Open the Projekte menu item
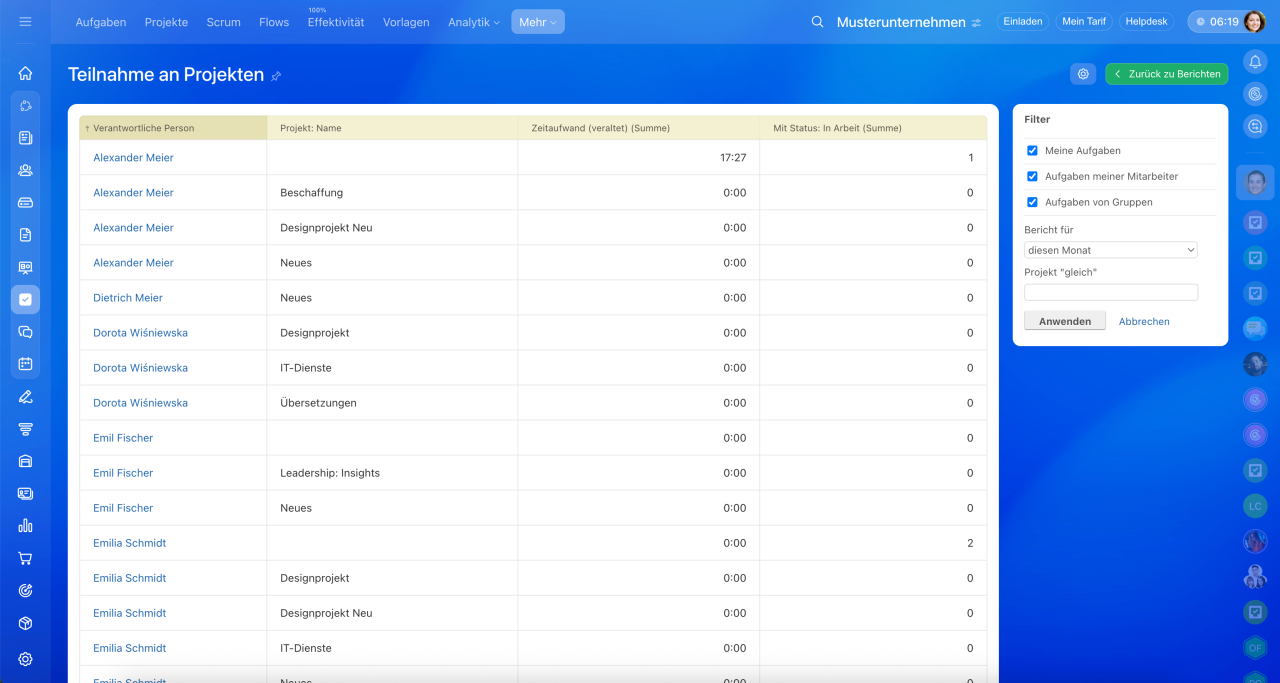The image size is (1280, 683). (x=166, y=22)
